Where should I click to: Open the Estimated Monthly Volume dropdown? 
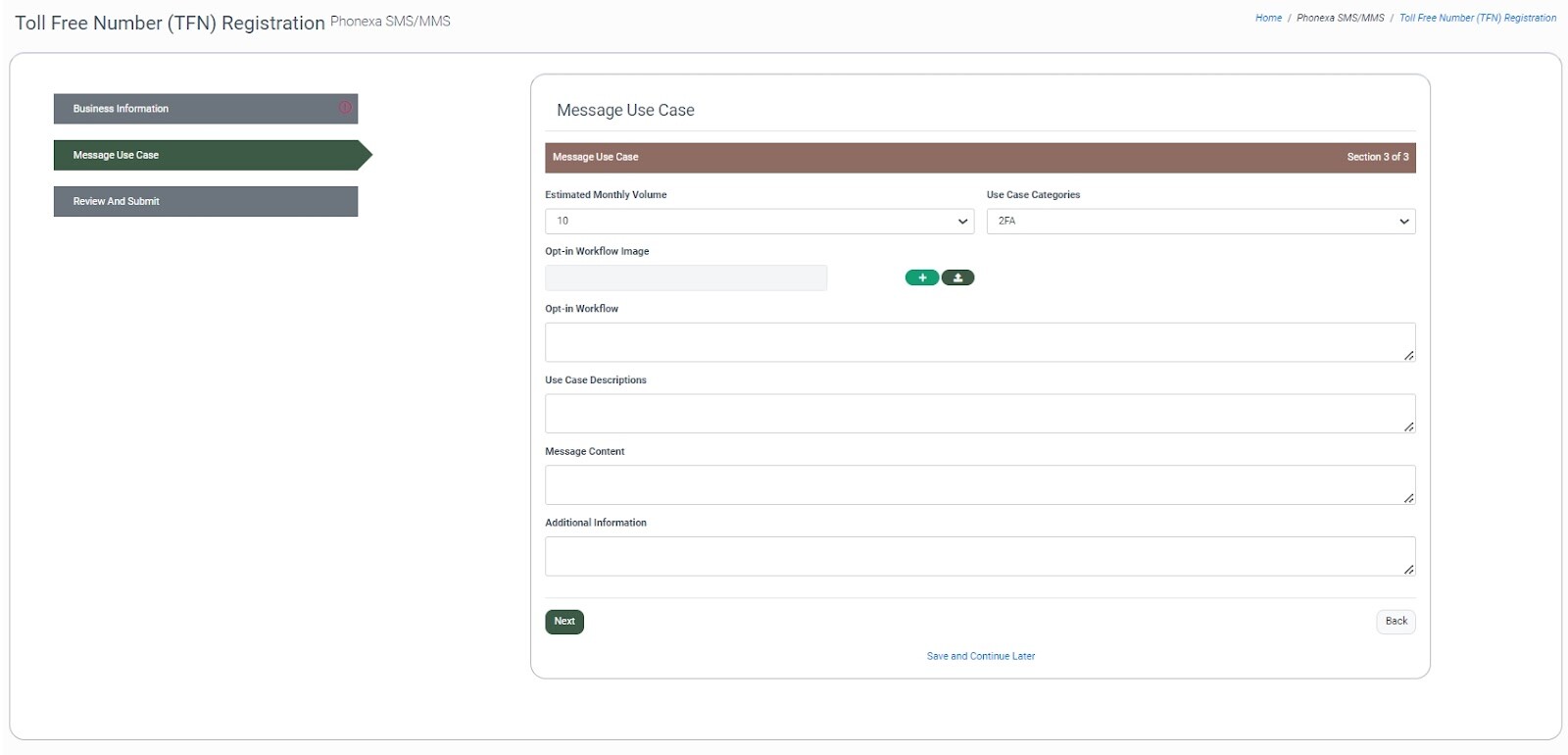pos(759,222)
